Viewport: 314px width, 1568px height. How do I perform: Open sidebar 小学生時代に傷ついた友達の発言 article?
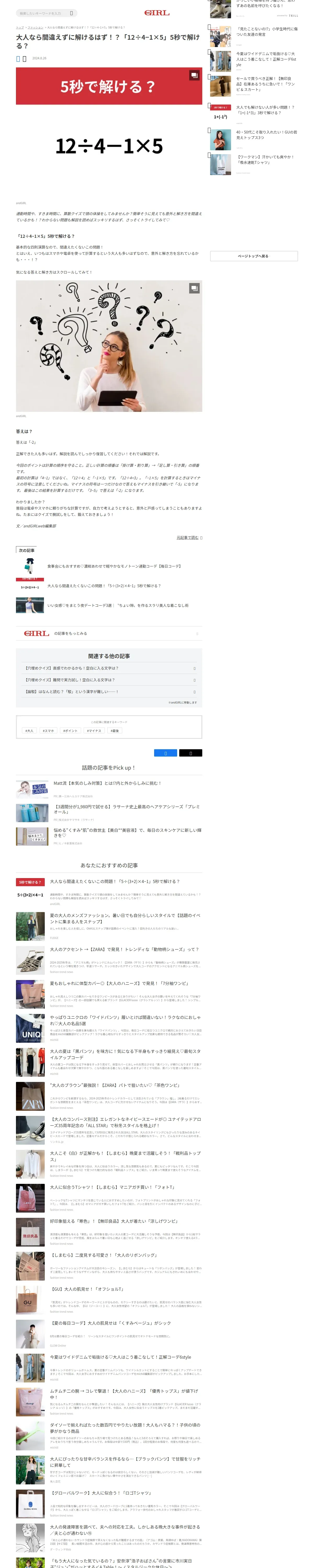(267, 32)
